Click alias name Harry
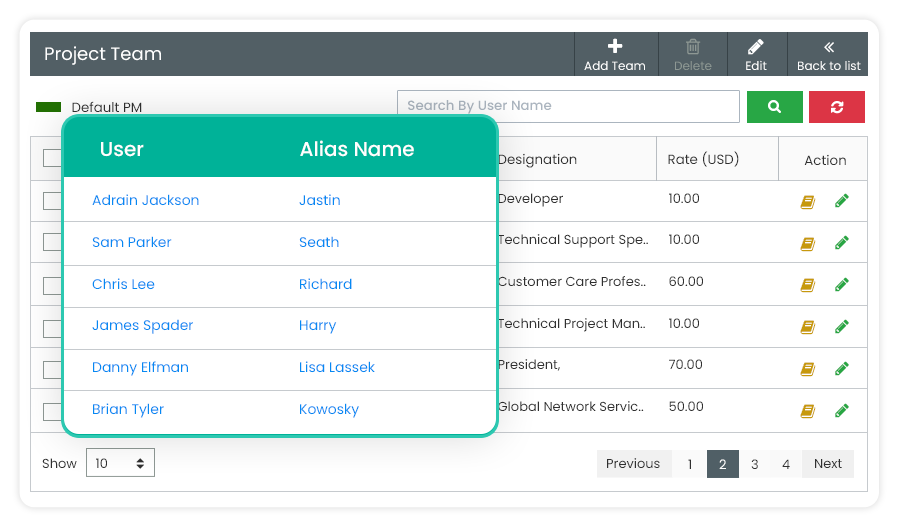Viewport: 900px width, 518px height. pos(317,326)
